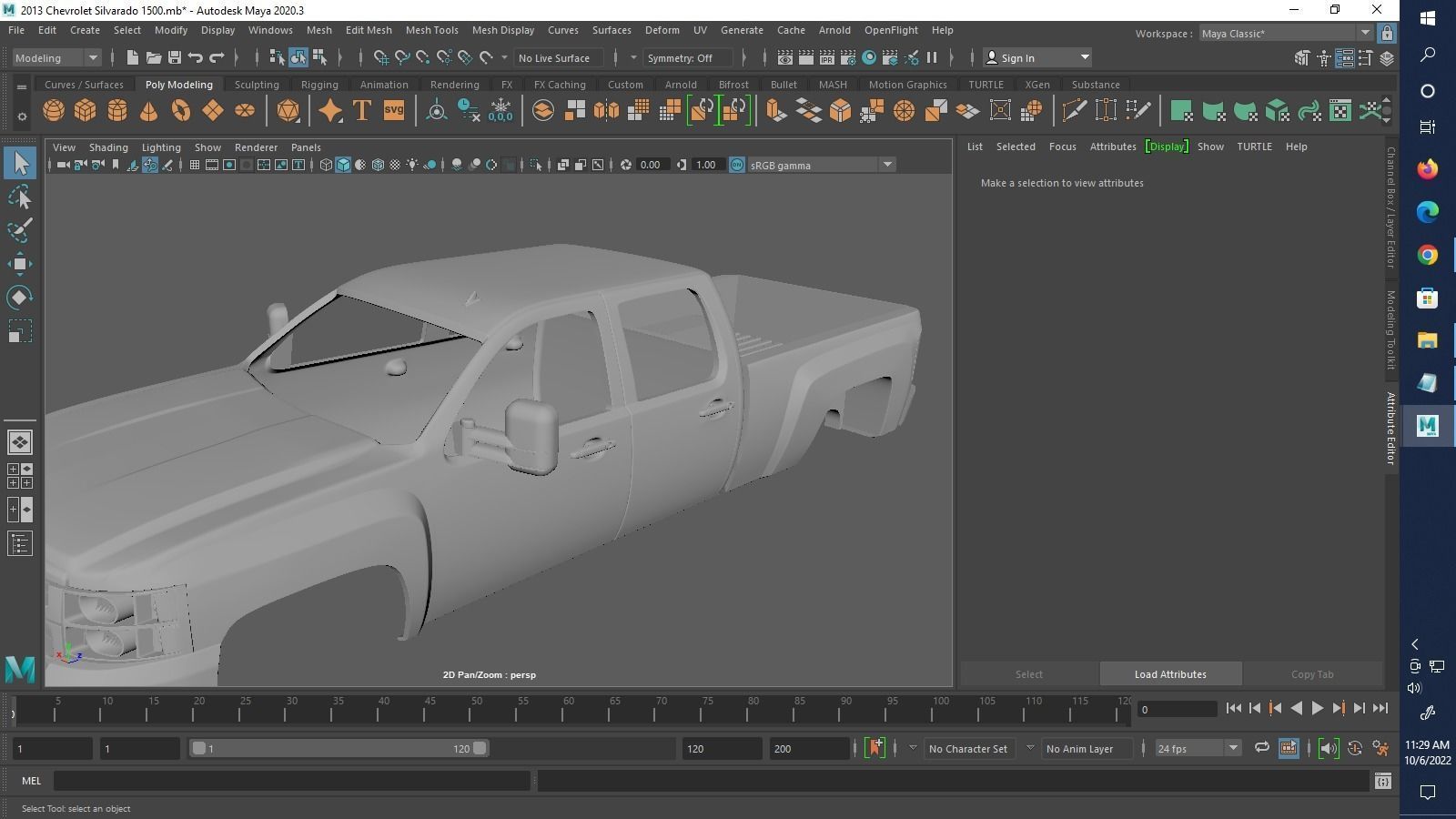Image resolution: width=1456 pixels, height=819 pixels.
Task: Toggle wireframe shading in viewport toolbar
Action: tap(326, 165)
